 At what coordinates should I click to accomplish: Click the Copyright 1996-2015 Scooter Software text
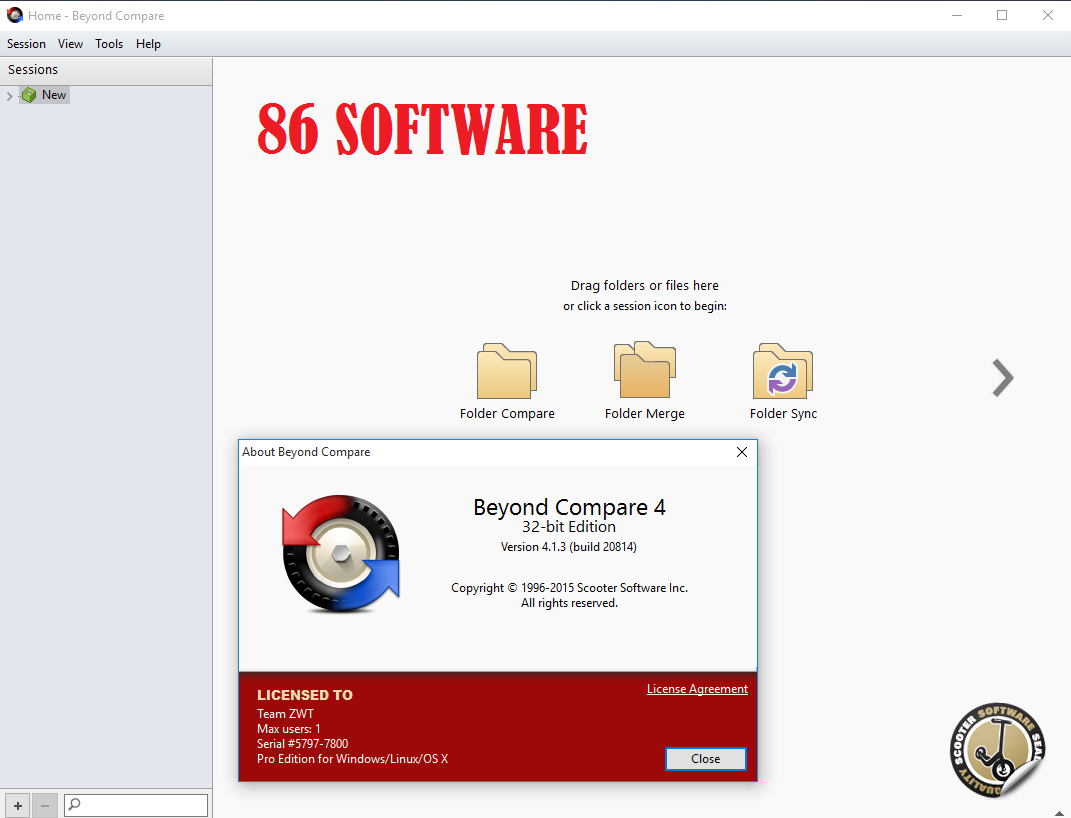click(x=569, y=588)
